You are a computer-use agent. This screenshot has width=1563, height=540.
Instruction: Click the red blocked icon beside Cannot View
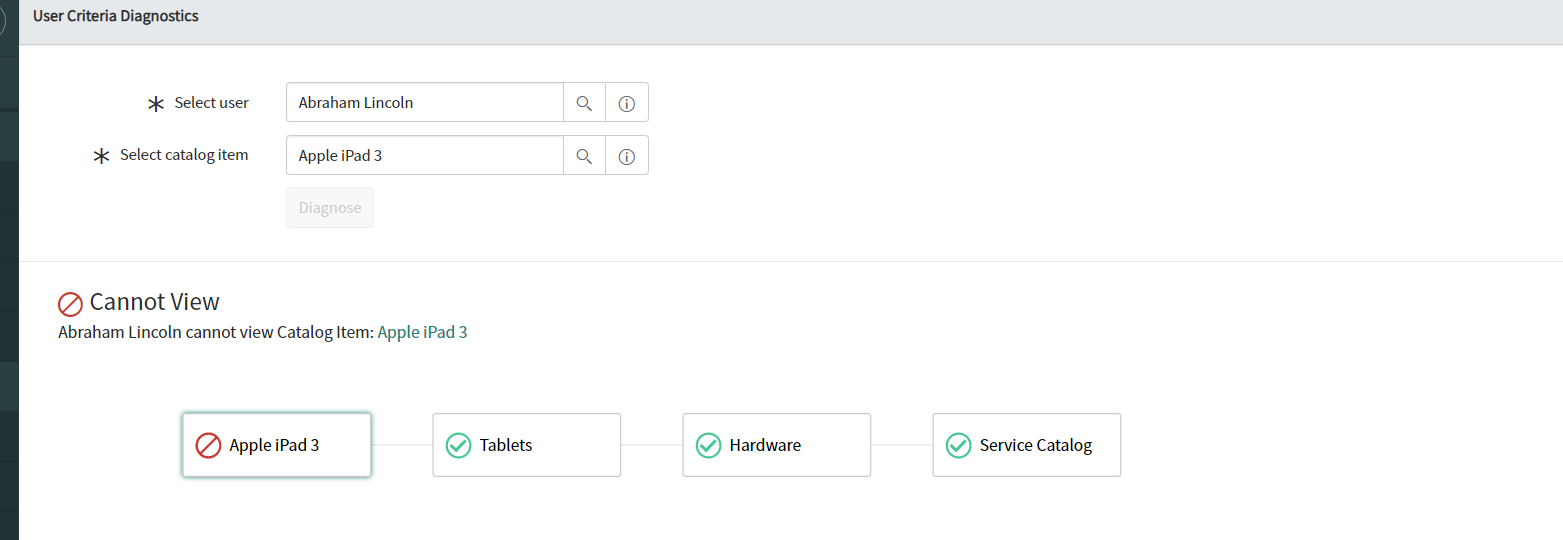point(70,304)
